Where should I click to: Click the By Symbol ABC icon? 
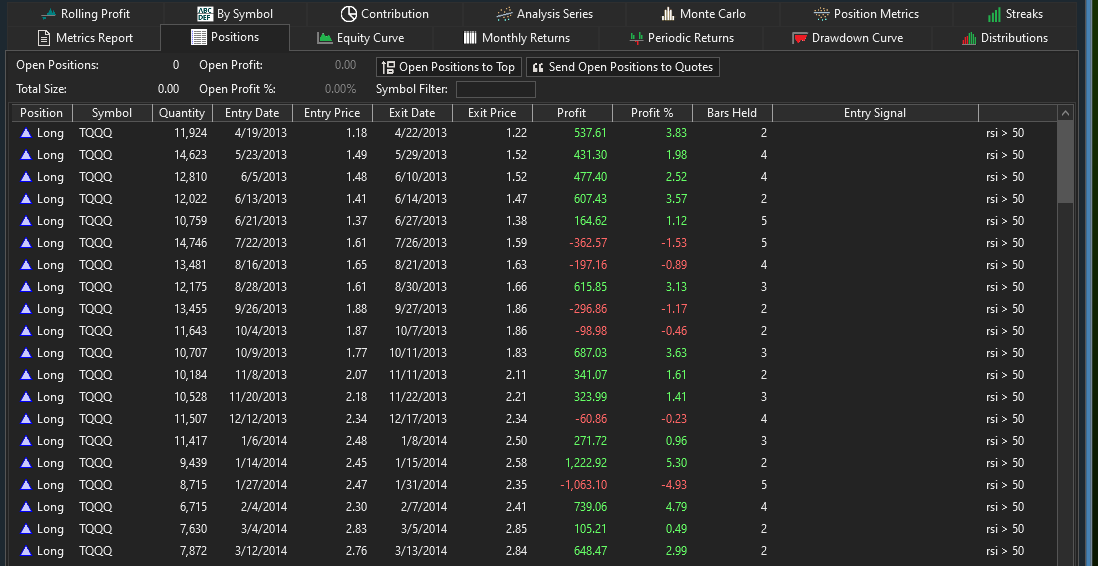(x=205, y=14)
